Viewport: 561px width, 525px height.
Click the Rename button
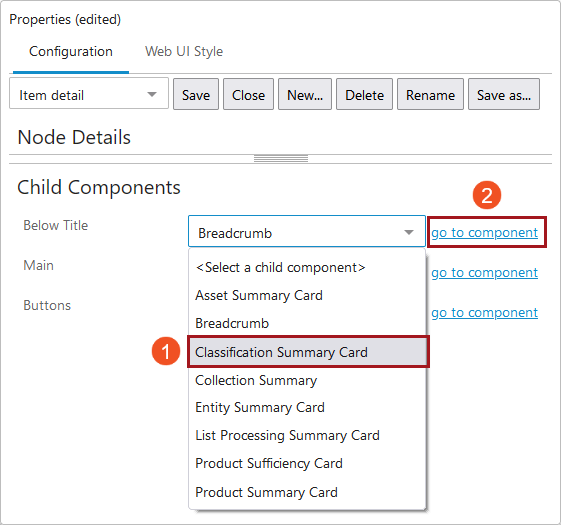[430, 94]
